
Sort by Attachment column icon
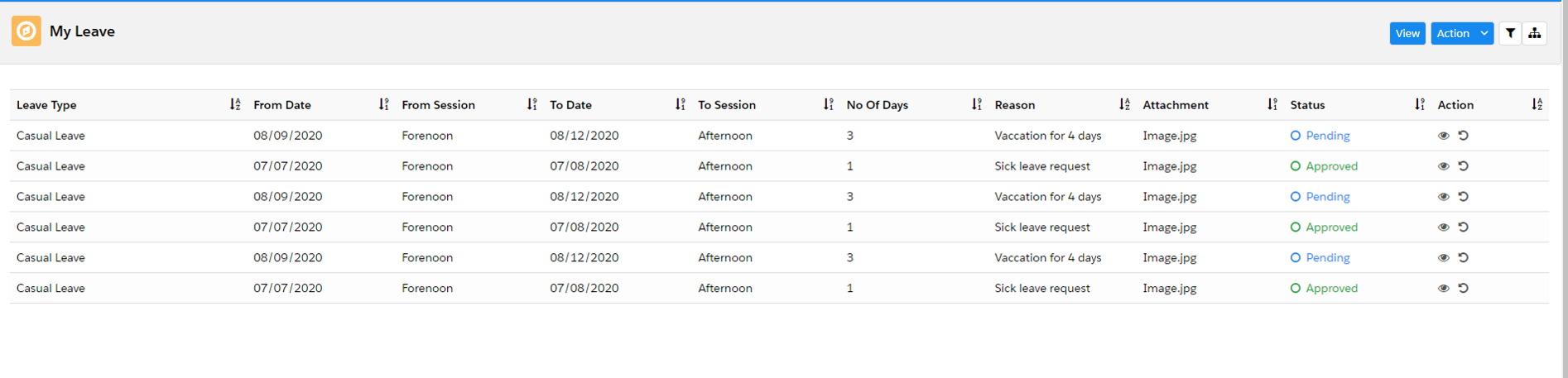[x=1272, y=104]
